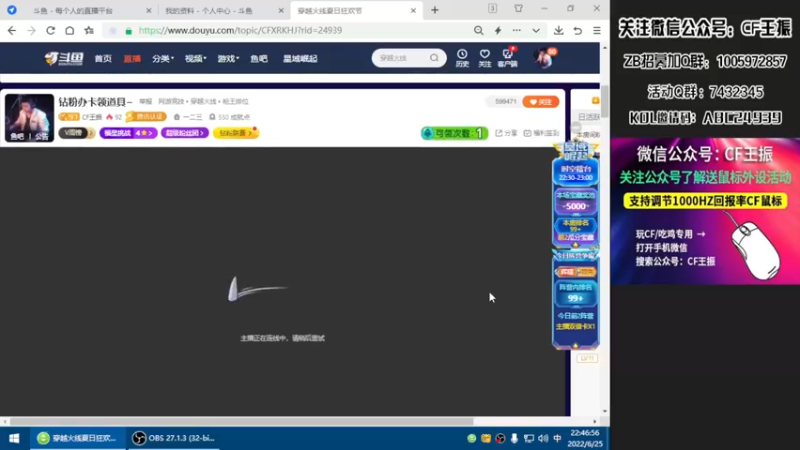This screenshot has height=450, width=800.
Task: Click the tab count box icon
Action: click(492, 9)
